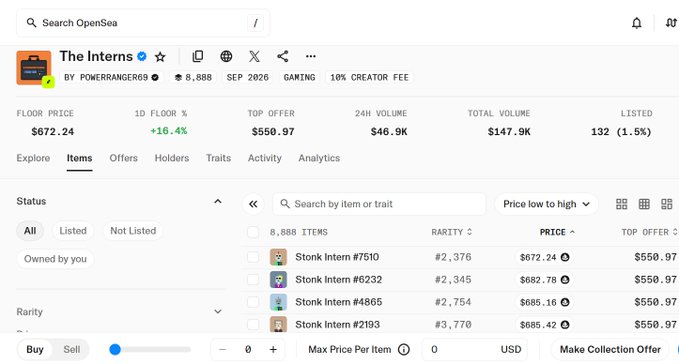Focus the Search by item or trait field
The height and width of the screenshot is (364, 679).
click(379, 204)
